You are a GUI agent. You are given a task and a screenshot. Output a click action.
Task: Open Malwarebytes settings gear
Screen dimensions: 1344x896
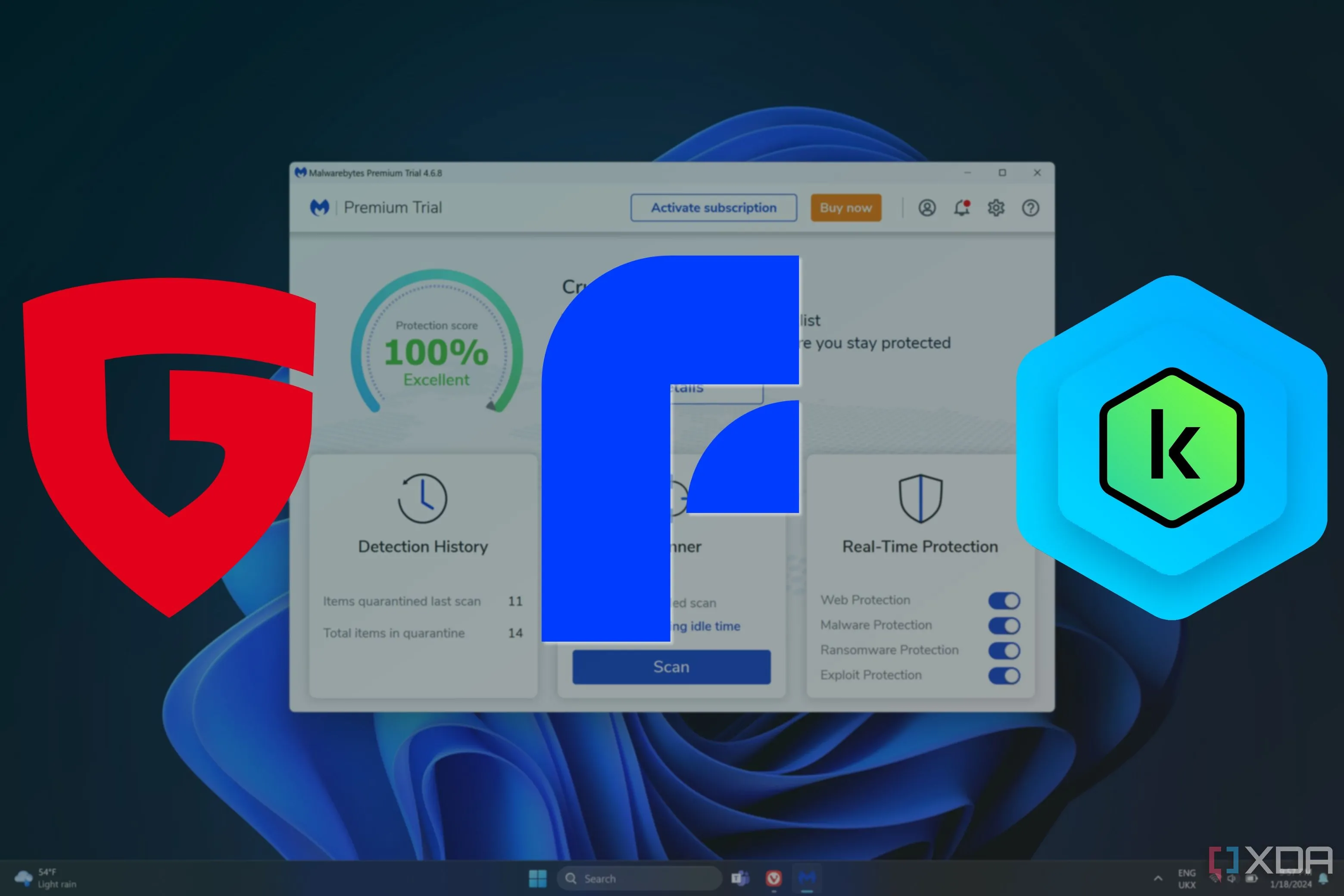pos(996,208)
